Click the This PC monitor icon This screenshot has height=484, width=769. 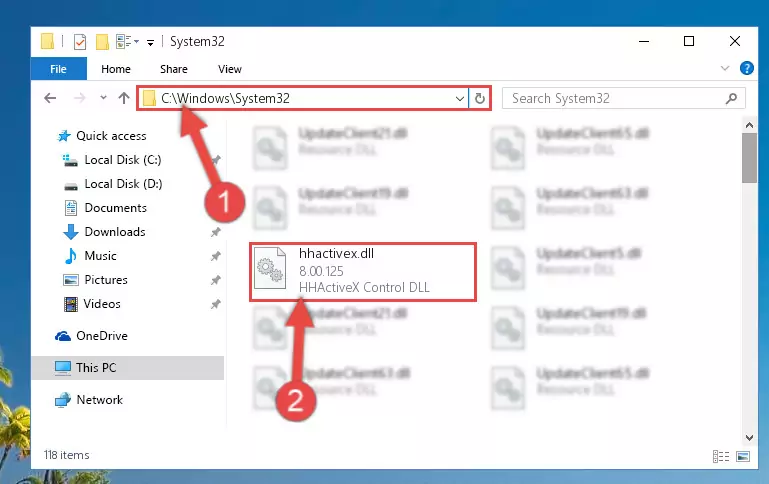63,368
